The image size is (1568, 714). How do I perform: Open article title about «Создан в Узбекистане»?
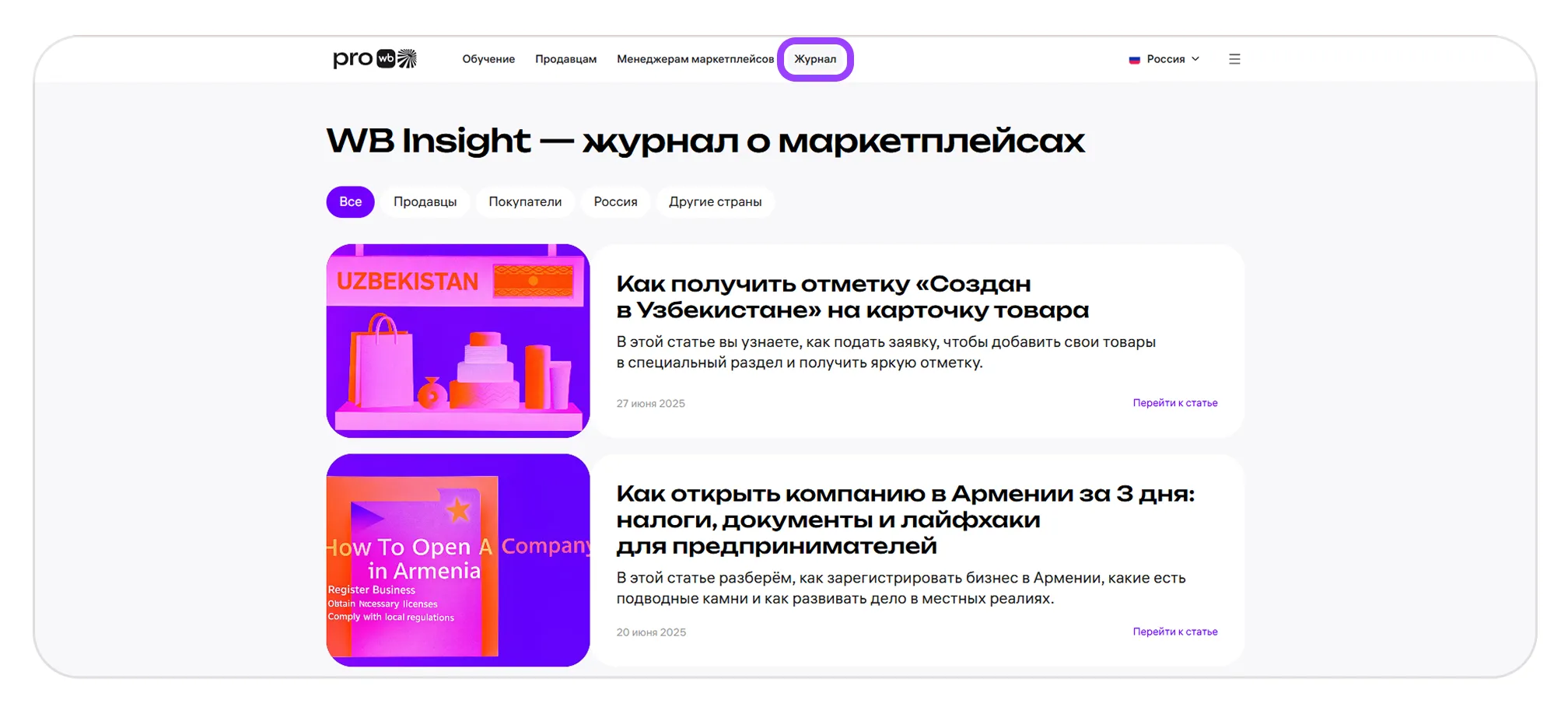tap(852, 297)
